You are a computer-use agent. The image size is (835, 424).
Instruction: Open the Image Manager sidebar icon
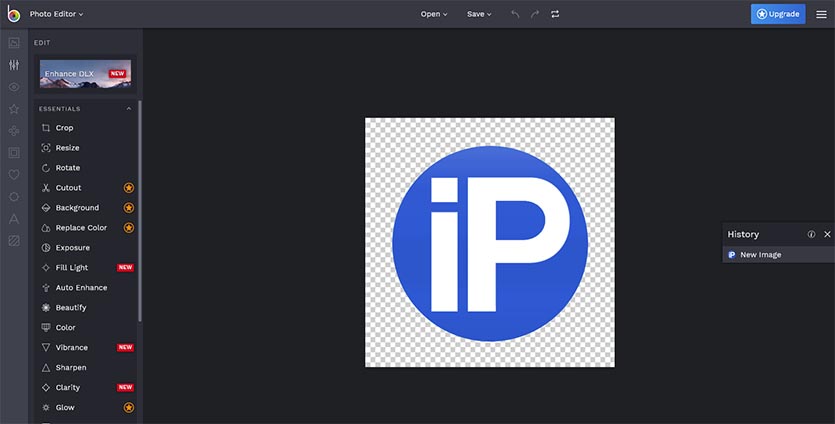pyautogui.click(x=14, y=43)
